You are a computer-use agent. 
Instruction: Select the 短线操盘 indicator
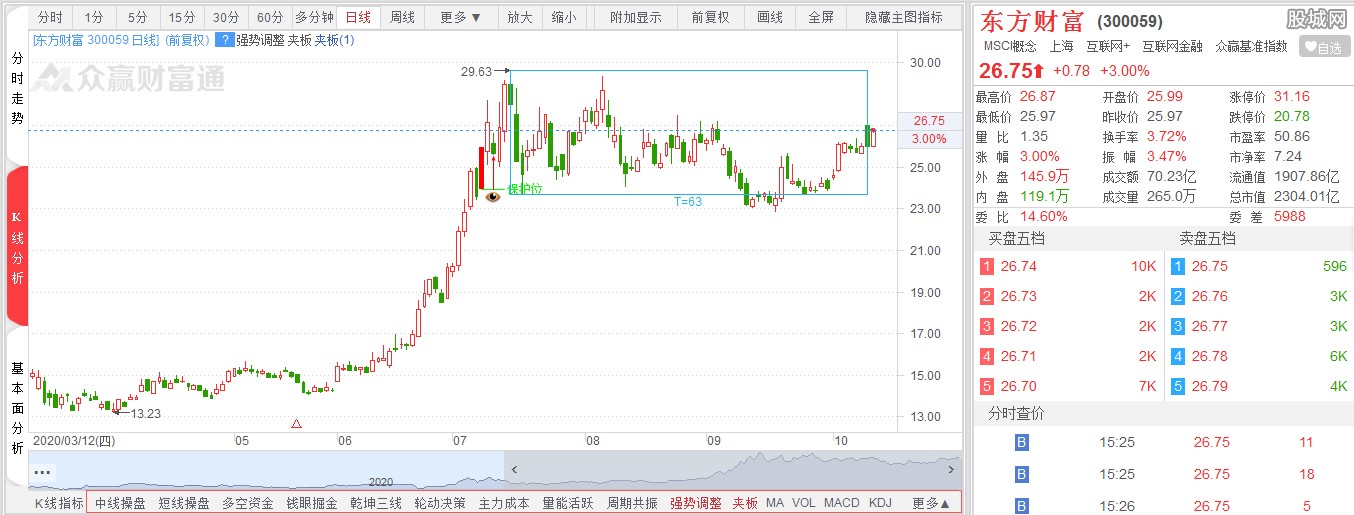pyautogui.click(x=184, y=503)
